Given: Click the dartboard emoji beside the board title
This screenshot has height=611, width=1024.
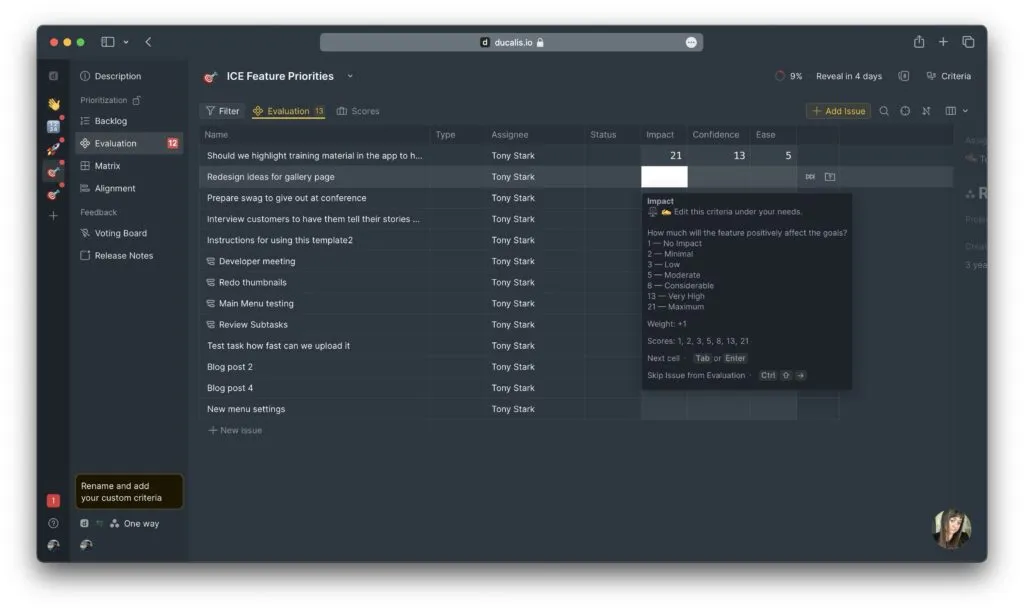Looking at the screenshot, I should click(210, 76).
